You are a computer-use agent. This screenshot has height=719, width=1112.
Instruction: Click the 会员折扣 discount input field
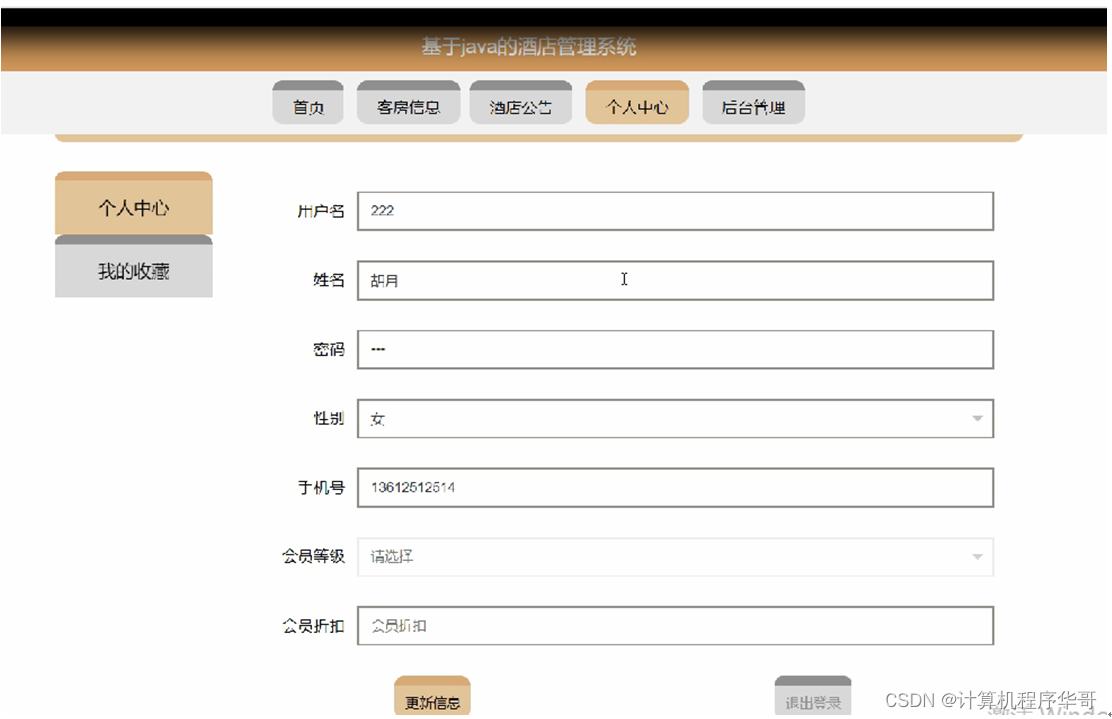pyautogui.click(x=675, y=625)
